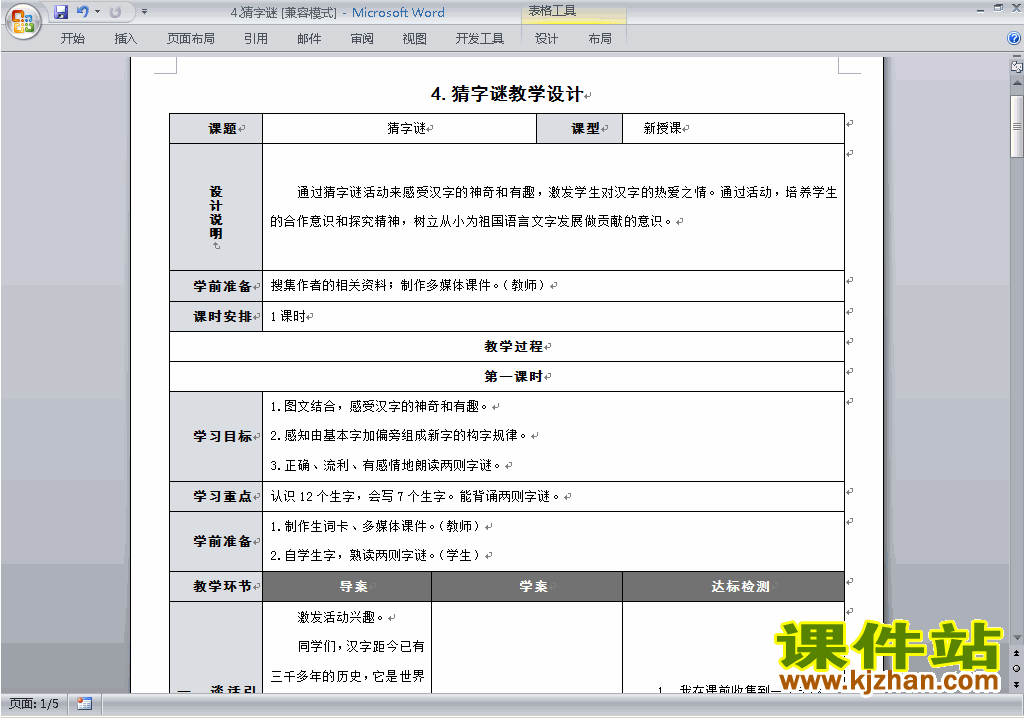Click the 第一课时 row heading
The image size is (1024, 718).
(x=513, y=376)
